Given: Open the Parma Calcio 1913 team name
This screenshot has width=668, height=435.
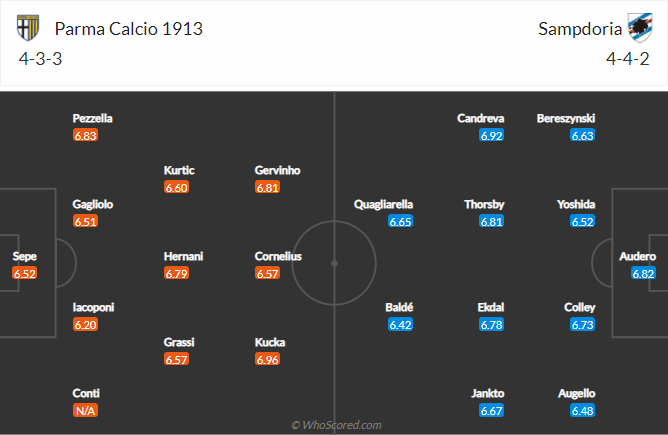Looking at the screenshot, I should 129,29.
